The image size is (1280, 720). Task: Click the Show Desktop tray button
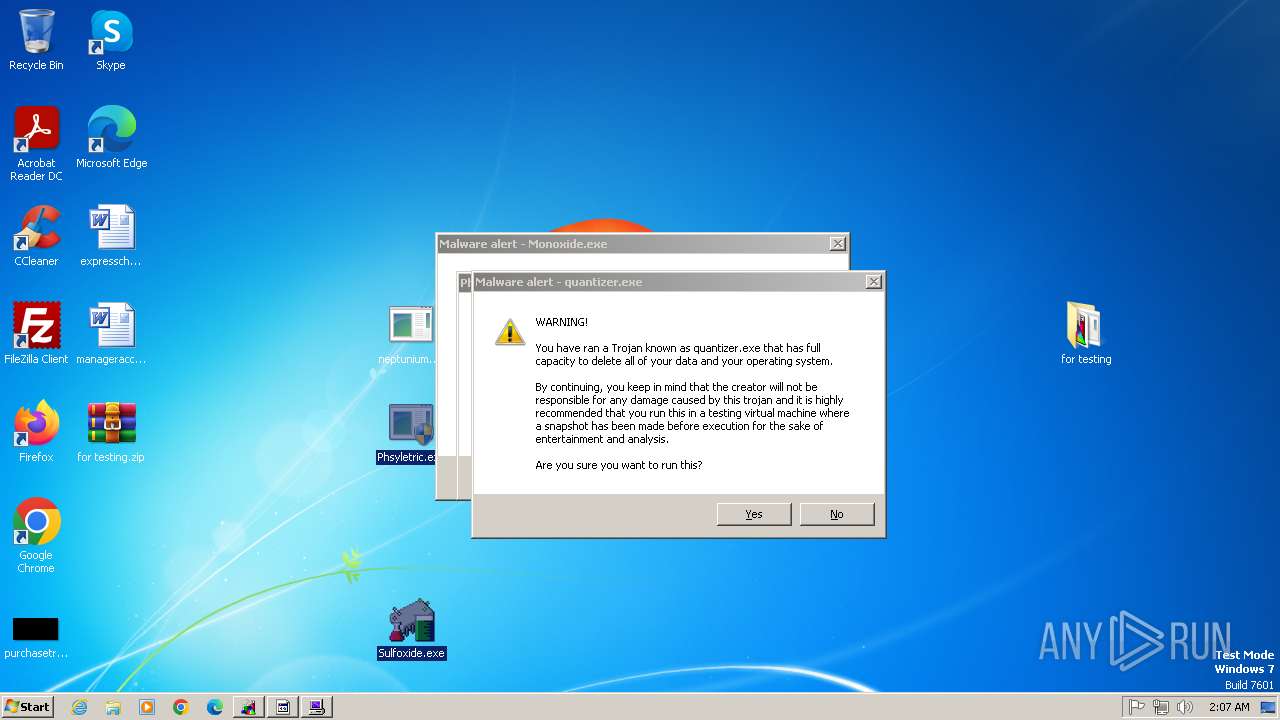[1270, 707]
